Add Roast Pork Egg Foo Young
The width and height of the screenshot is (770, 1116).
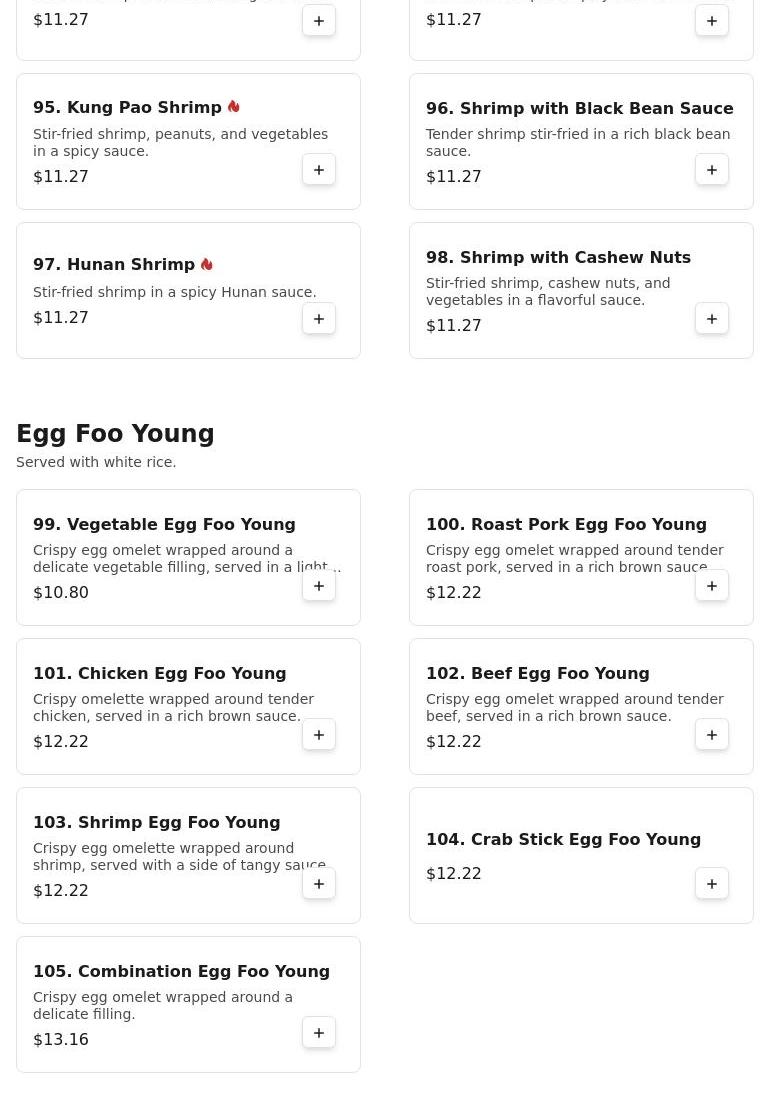pyautogui.click(x=712, y=586)
